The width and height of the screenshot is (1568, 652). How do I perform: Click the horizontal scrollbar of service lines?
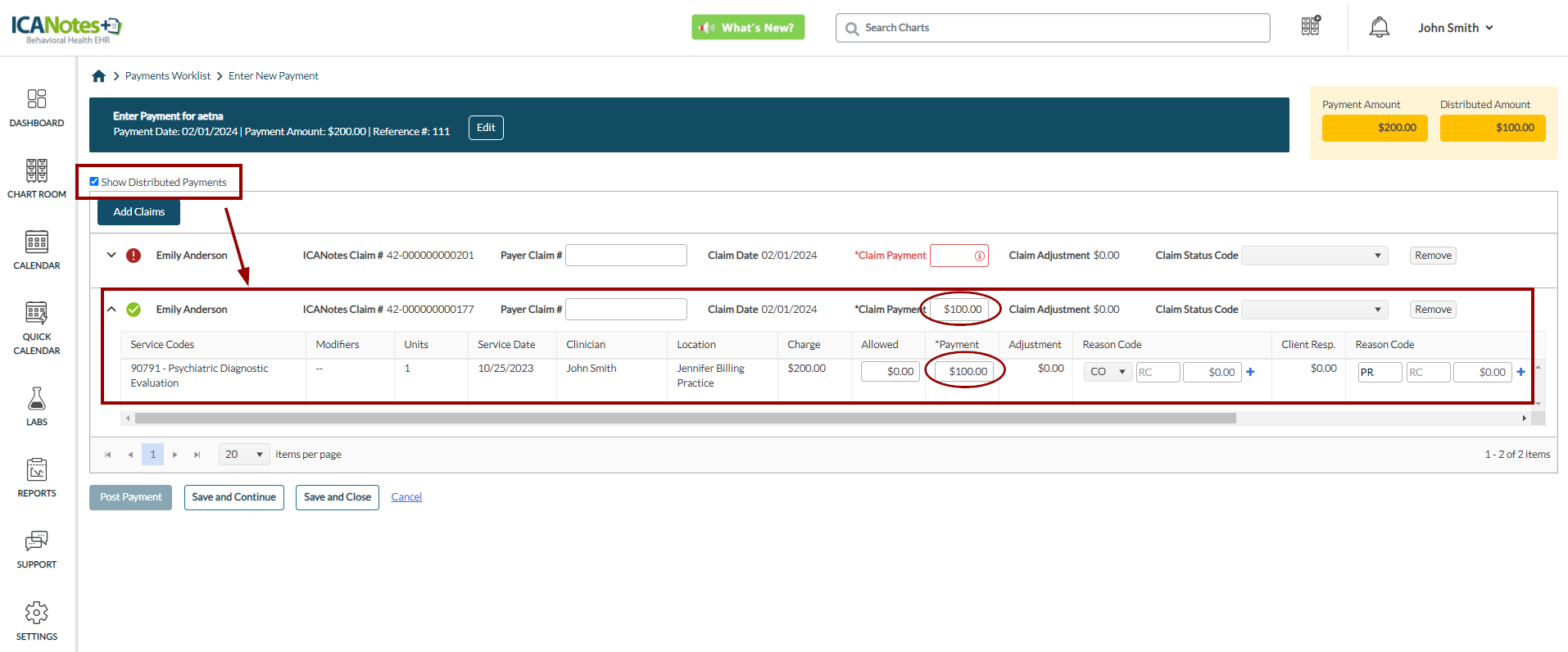(x=685, y=419)
